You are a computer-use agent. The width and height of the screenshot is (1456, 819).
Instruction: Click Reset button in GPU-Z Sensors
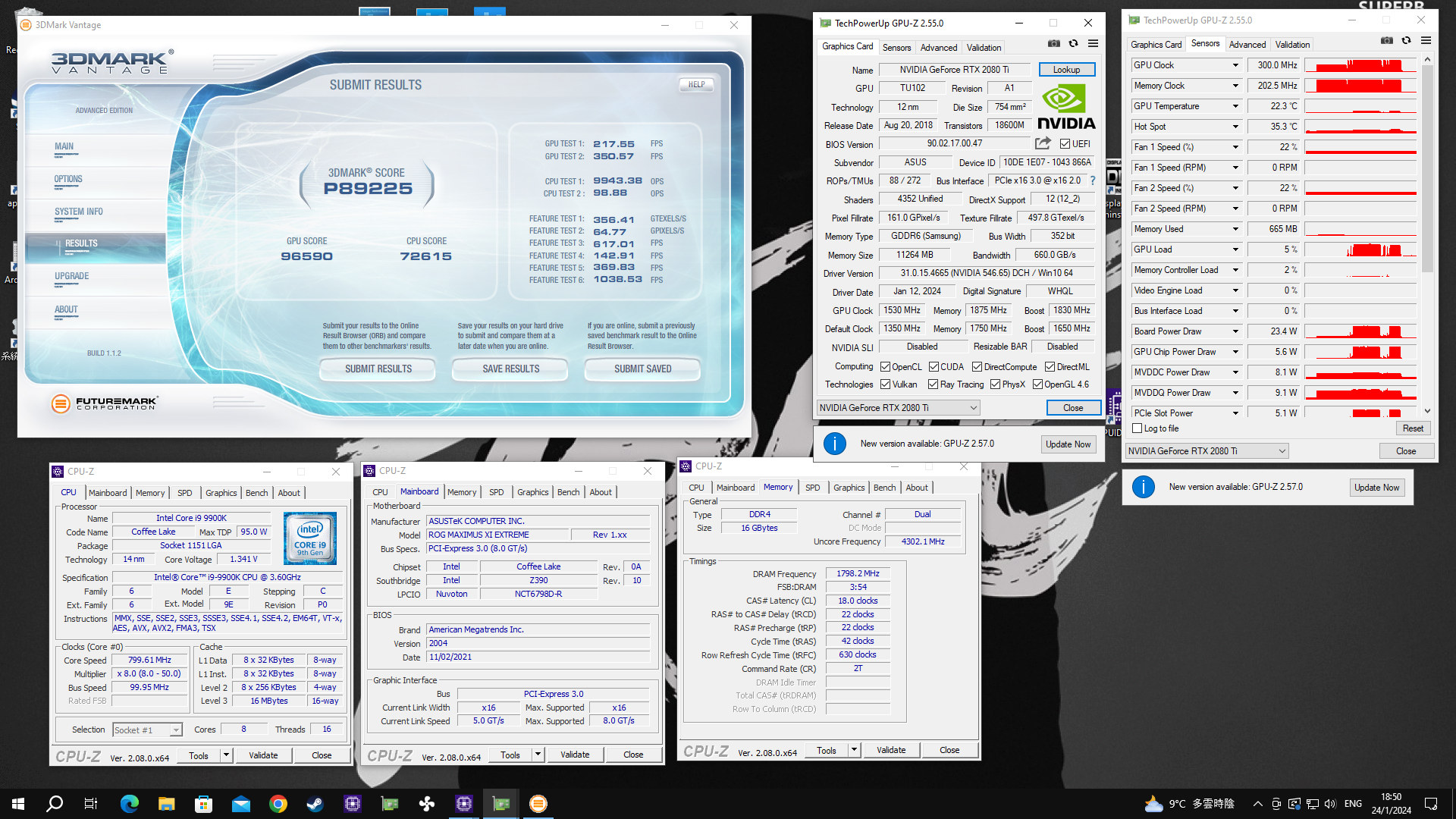tap(1413, 428)
